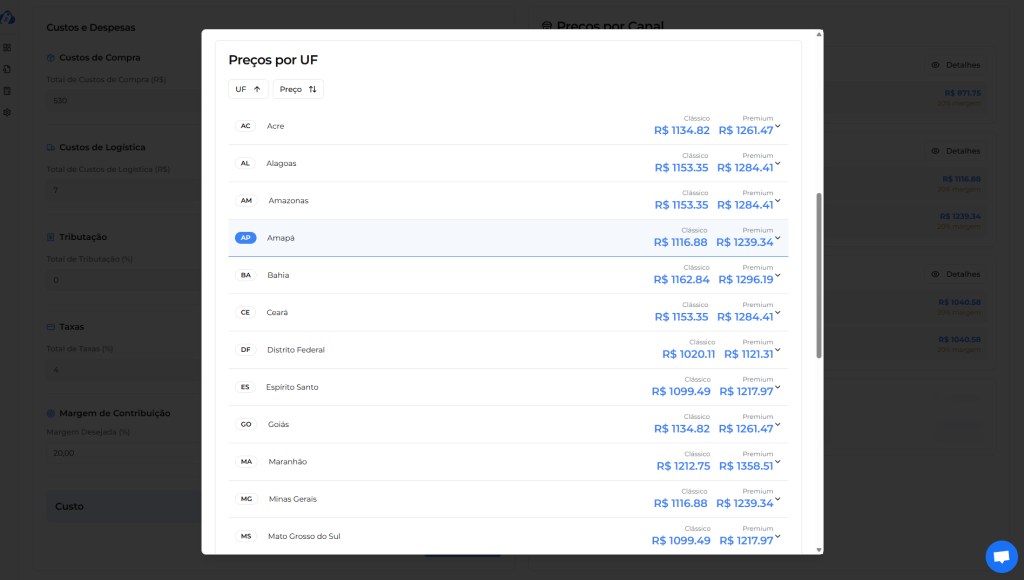
Task: Expand the Acre row chevron
Action: 778,126
